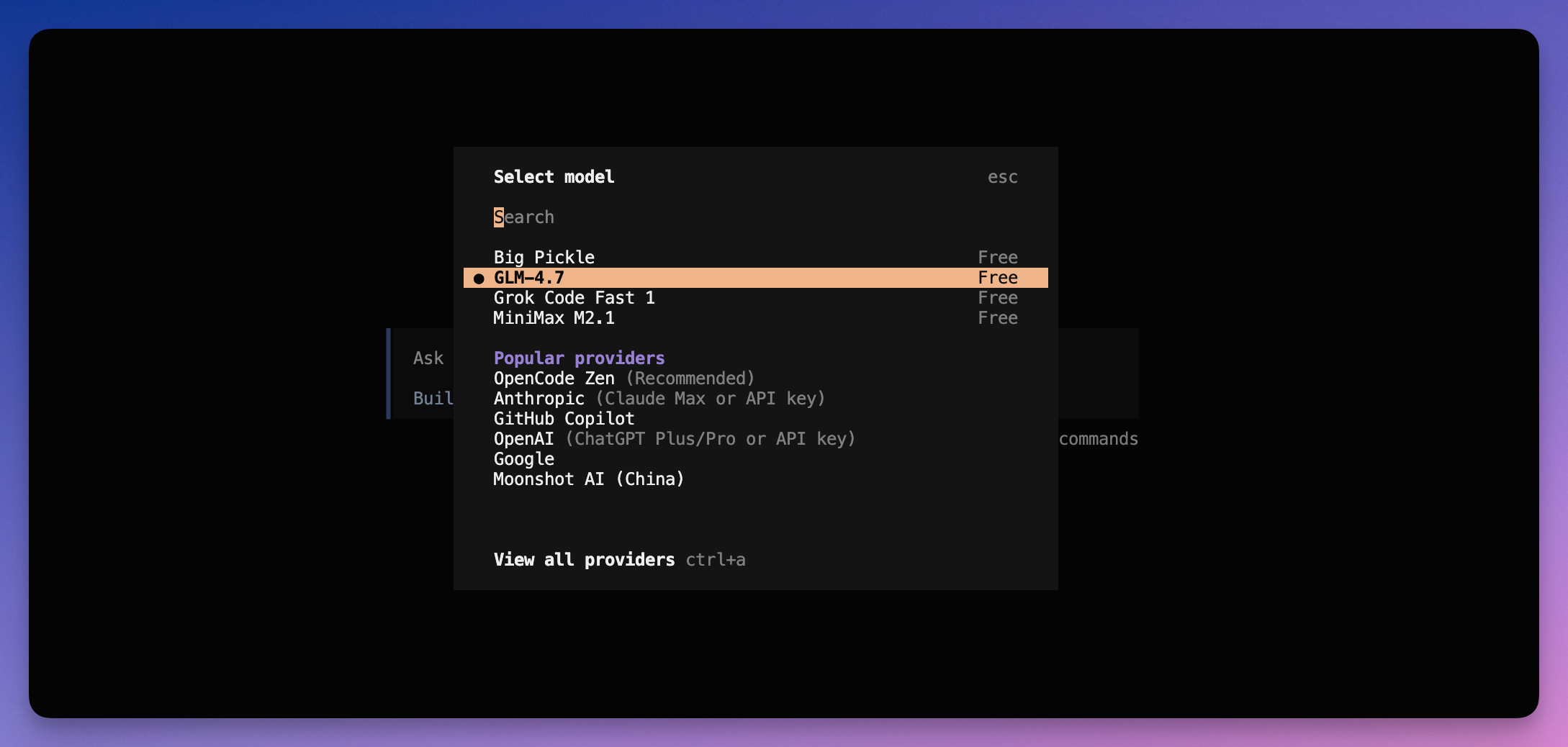1568x747 pixels.
Task: Click the Select model dialog title
Action: click(x=554, y=176)
